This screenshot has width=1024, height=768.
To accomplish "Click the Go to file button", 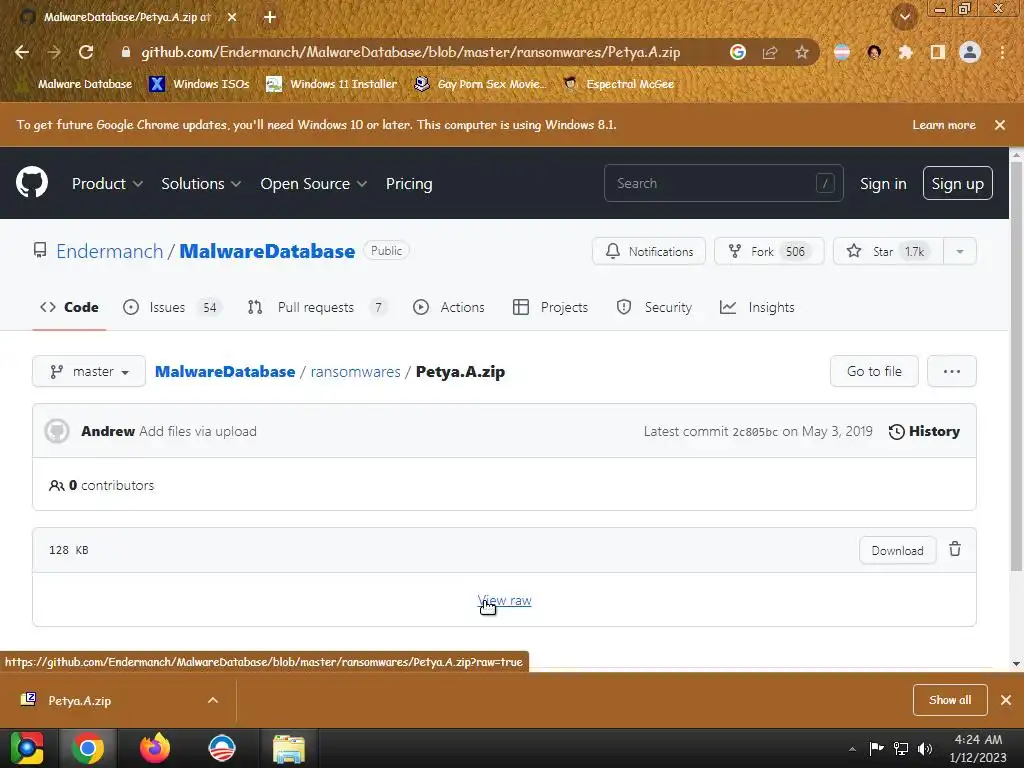I will (874, 372).
